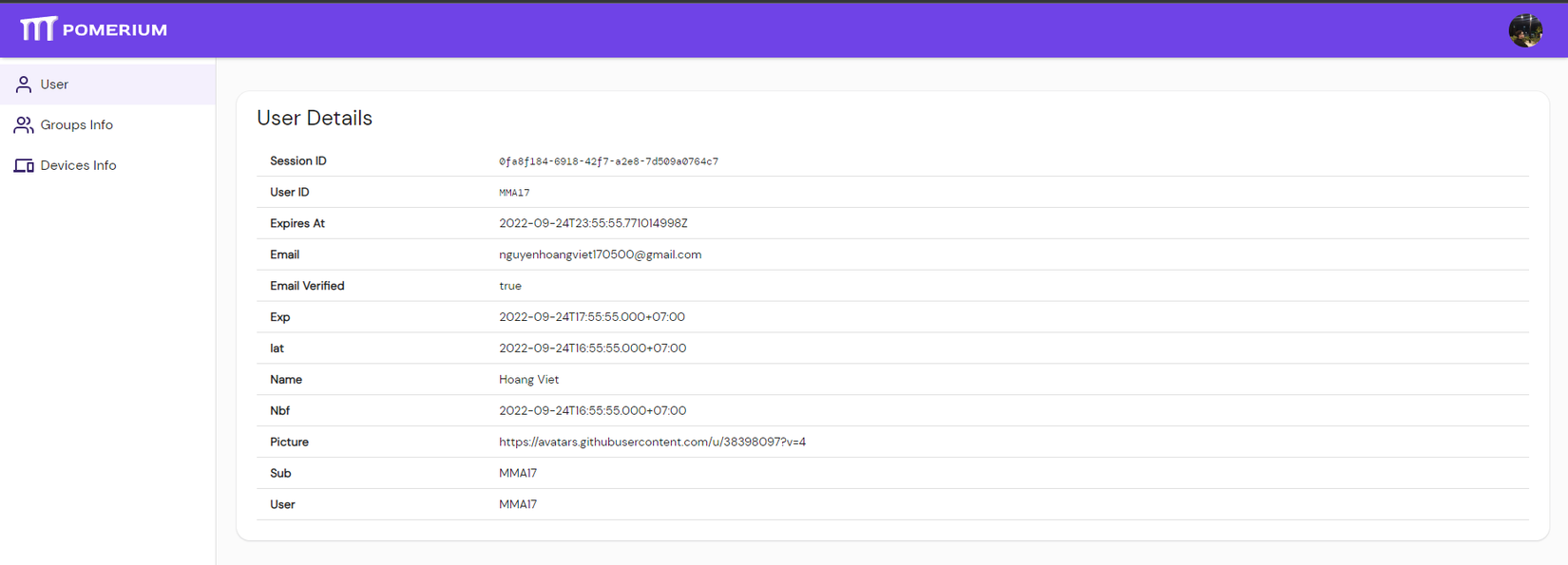Click the Email Verified true value

[510, 286]
